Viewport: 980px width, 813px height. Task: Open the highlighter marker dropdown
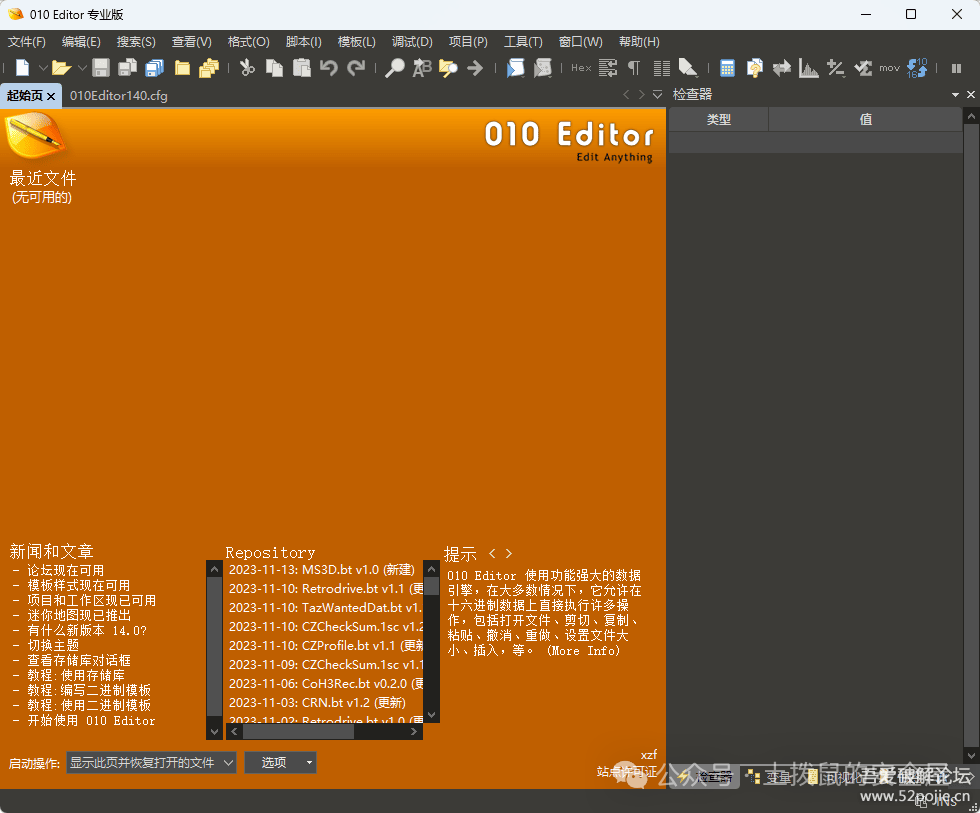pyautogui.click(x=688, y=67)
